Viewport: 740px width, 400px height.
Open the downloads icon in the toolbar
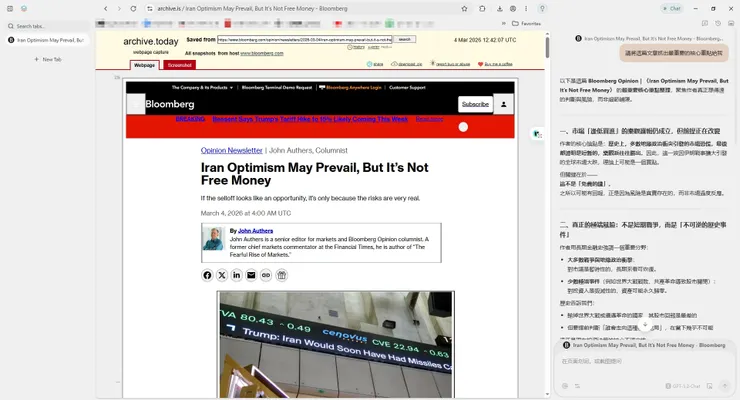point(500,8)
